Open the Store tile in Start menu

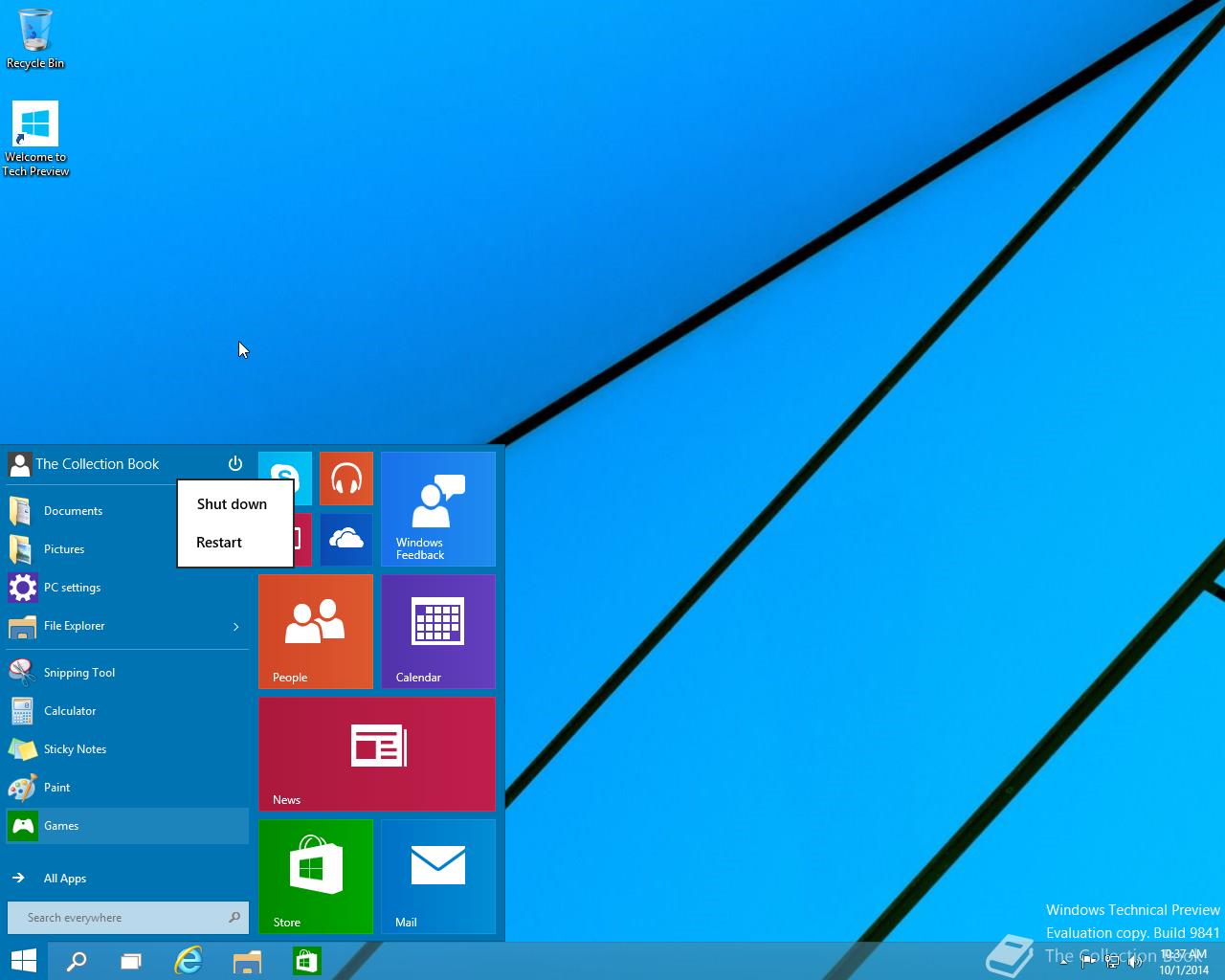(316, 877)
